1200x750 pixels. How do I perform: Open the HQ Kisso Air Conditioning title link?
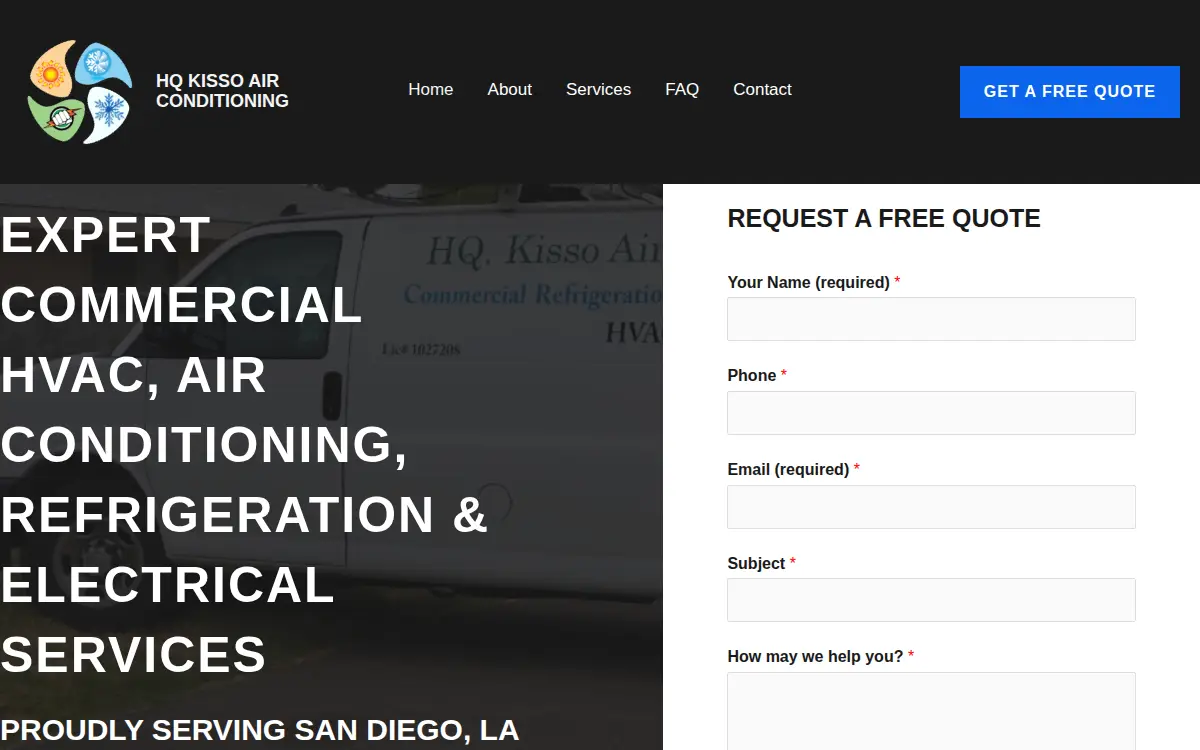point(222,91)
